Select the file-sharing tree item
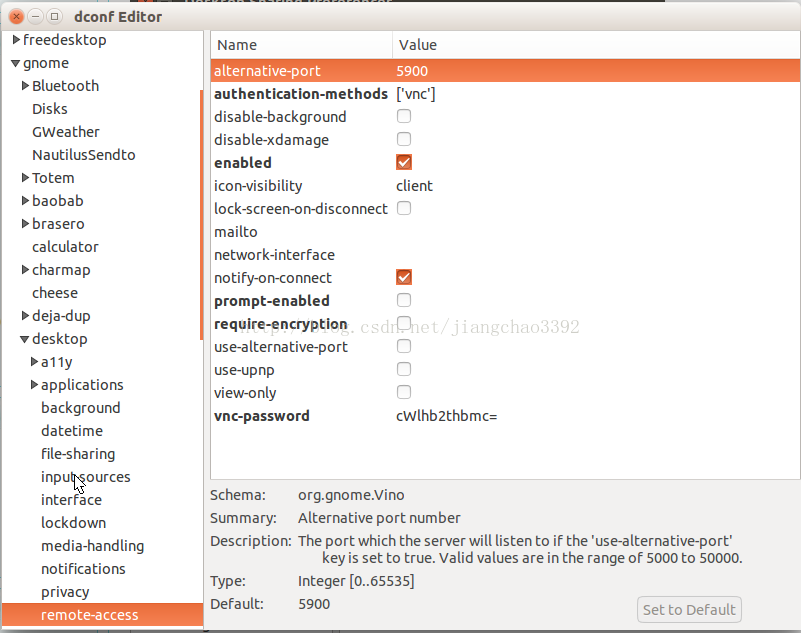 pyautogui.click(x=78, y=454)
